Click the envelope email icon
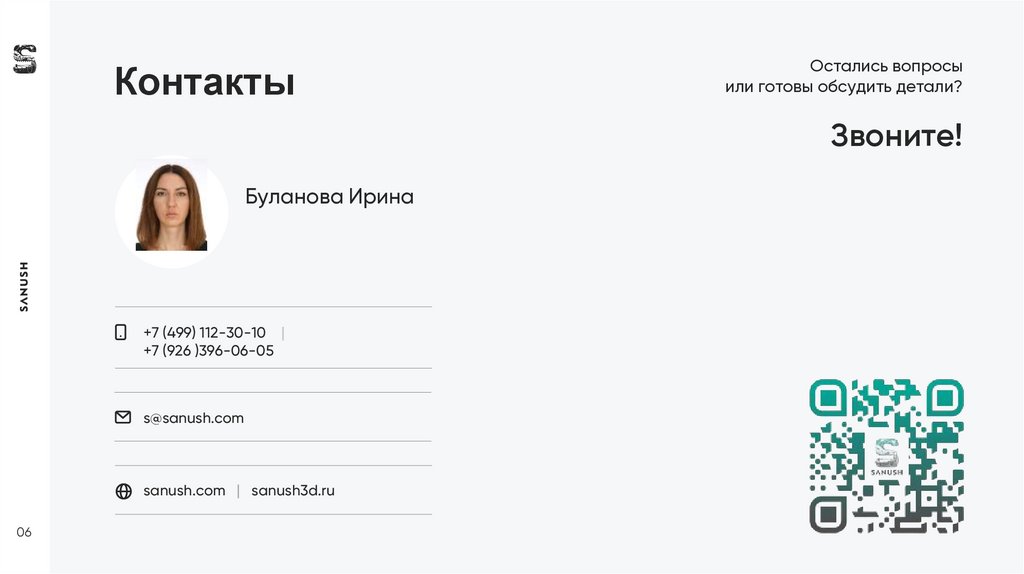 pos(123,417)
